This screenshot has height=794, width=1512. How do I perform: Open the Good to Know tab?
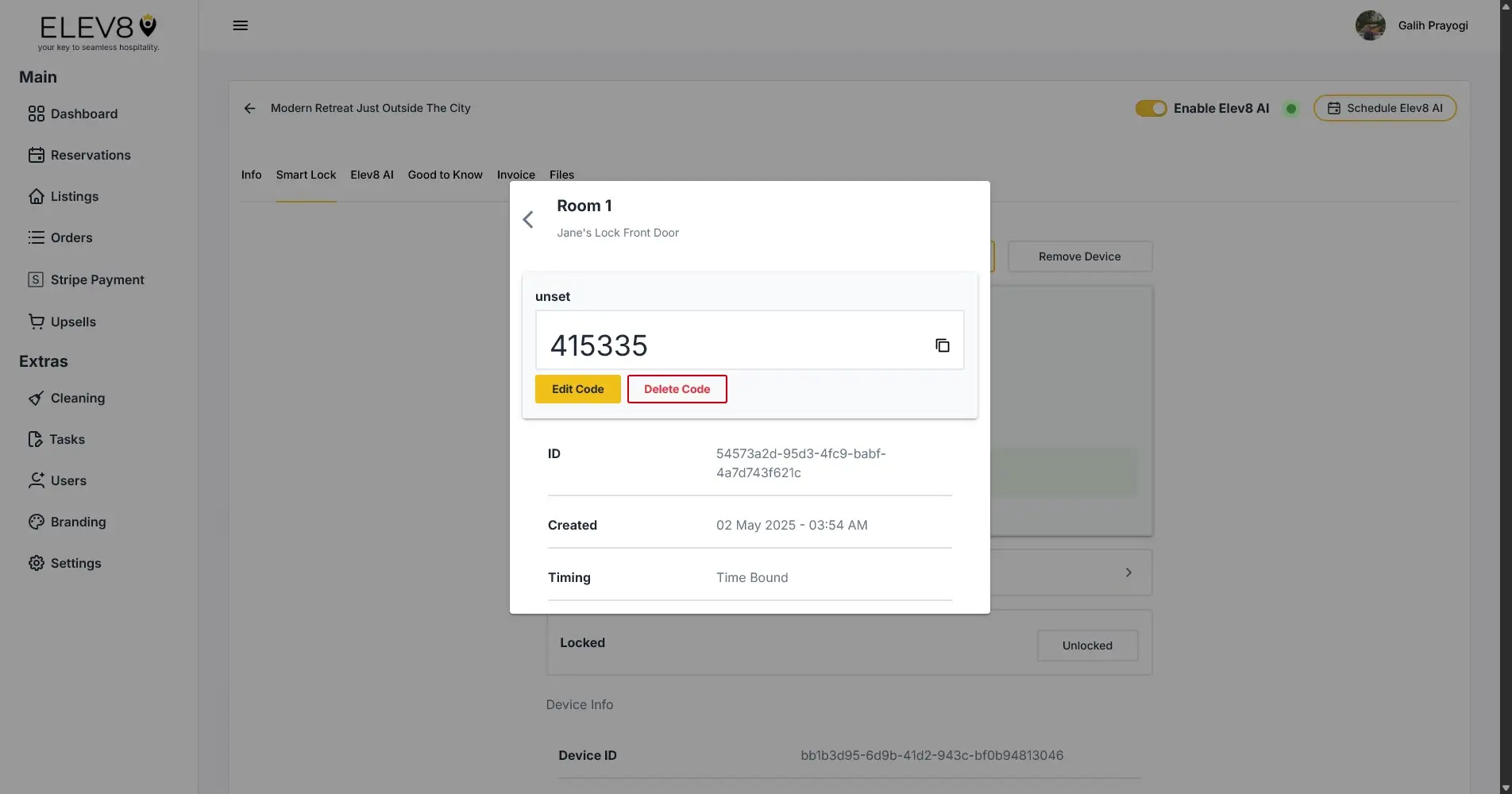(445, 175)
